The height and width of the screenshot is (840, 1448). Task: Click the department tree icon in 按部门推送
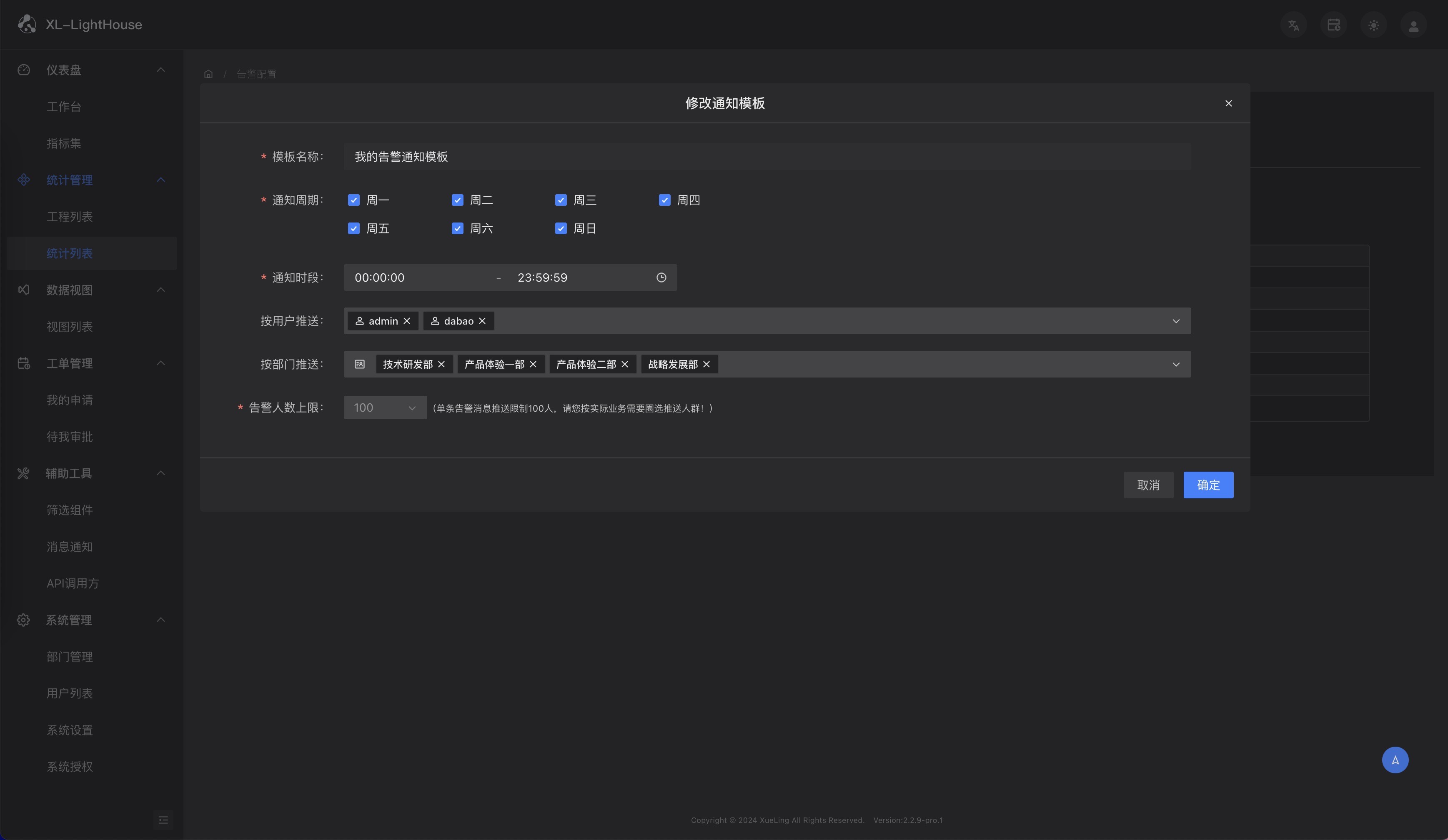[360, 364]
